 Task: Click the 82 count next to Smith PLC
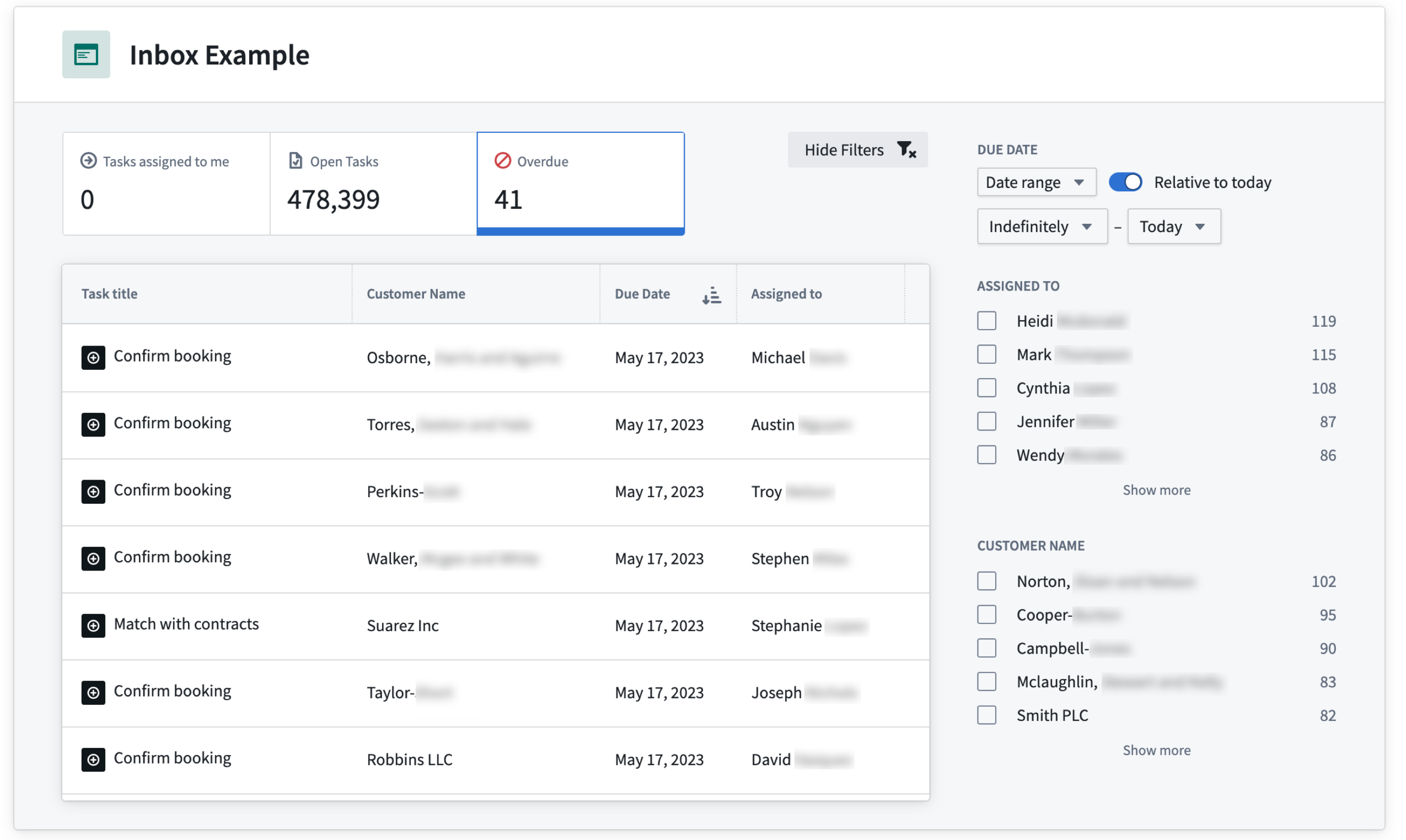[x=1327, y=715]
